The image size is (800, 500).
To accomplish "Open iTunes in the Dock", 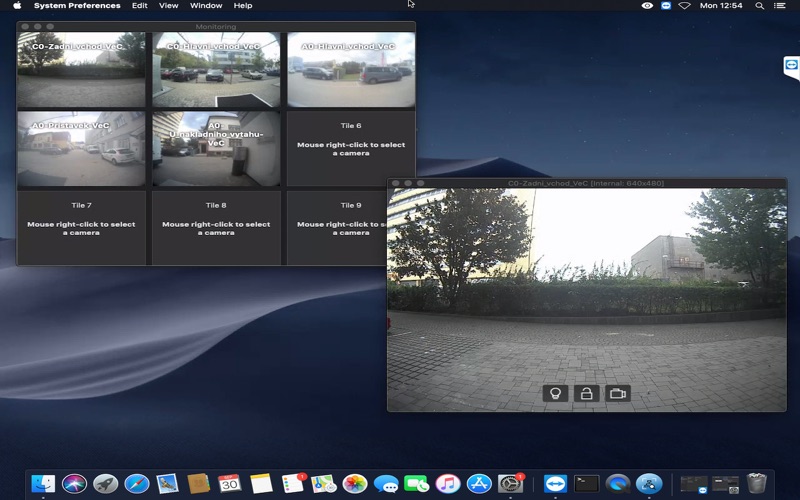I will (448, 483).
